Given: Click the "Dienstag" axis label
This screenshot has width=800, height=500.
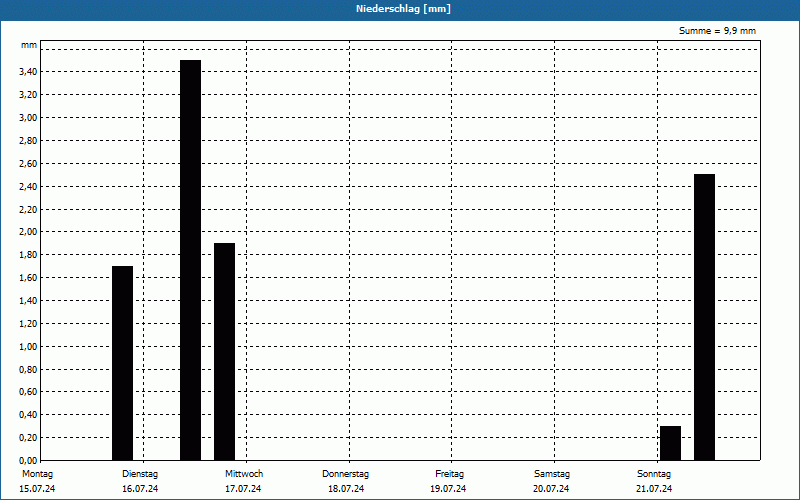Looking at the screenshot, I should click(x=140, y=474).
